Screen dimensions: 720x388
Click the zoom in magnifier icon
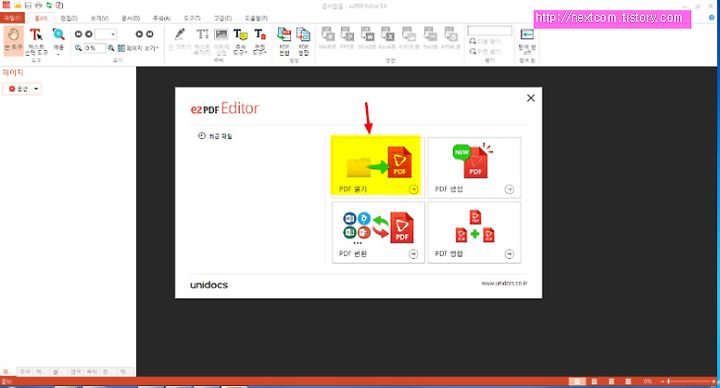tap(111, 48)
